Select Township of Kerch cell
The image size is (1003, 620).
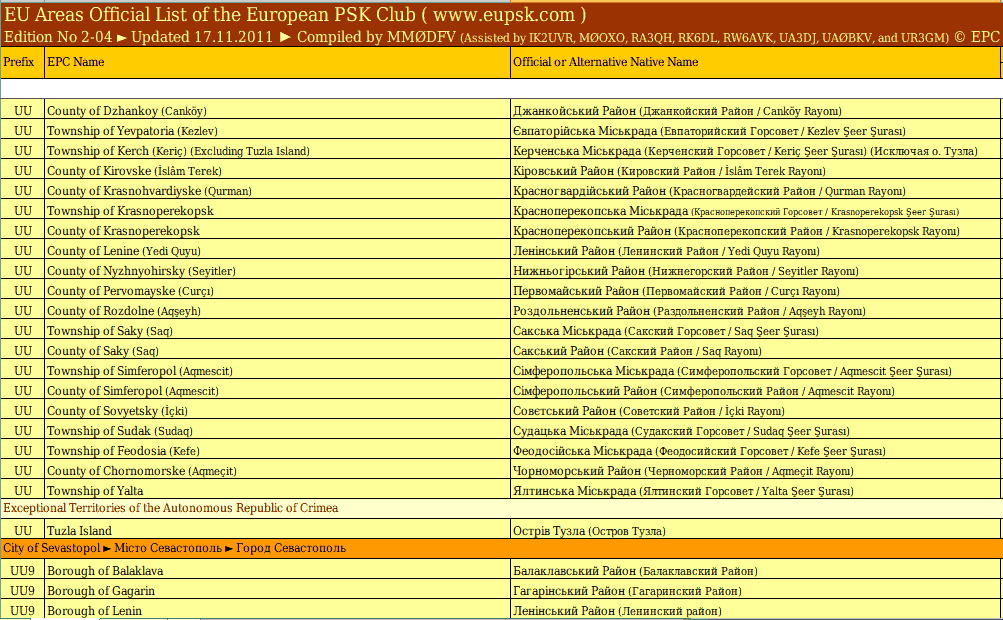click(178, 151)
